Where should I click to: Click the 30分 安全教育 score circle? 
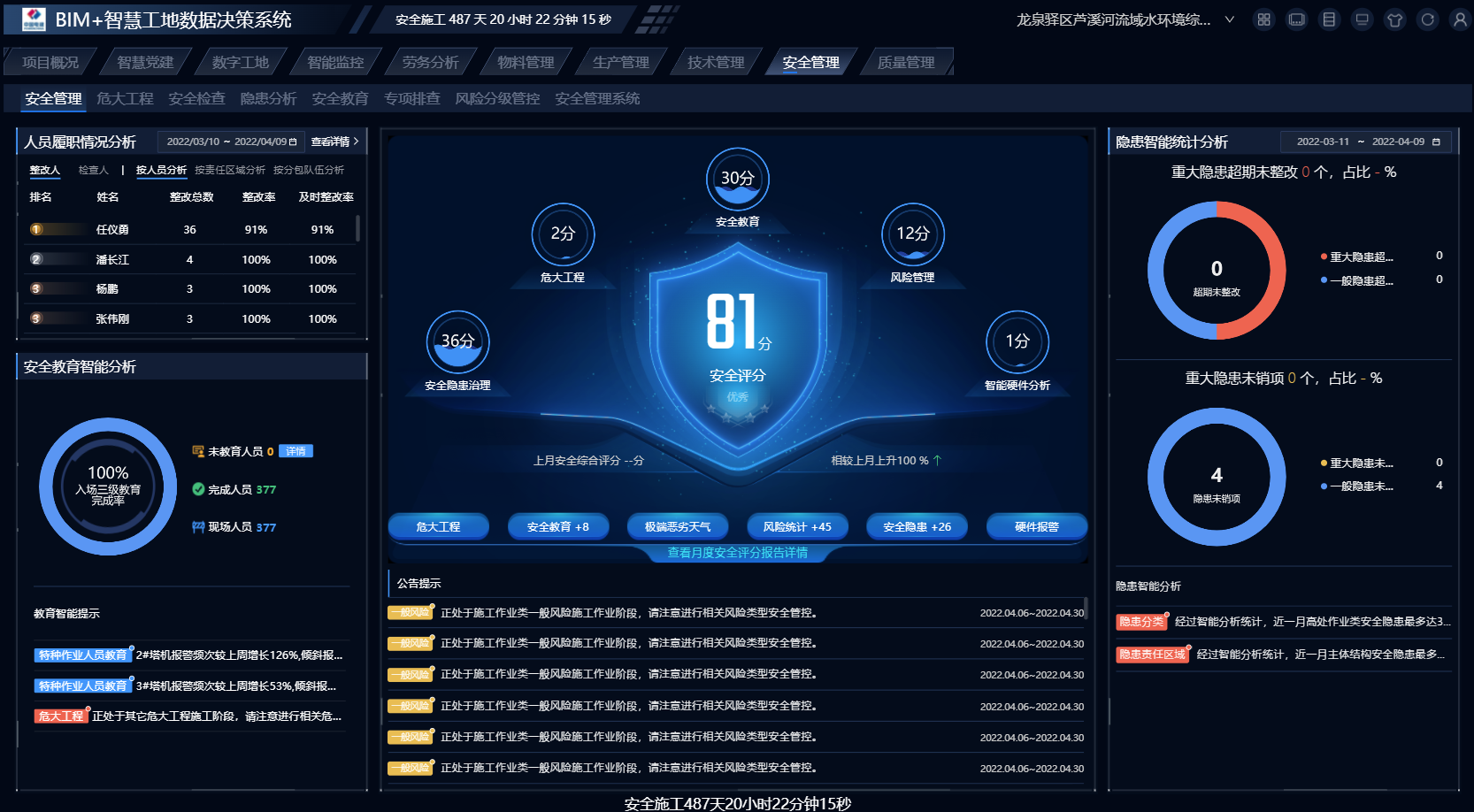737,180
